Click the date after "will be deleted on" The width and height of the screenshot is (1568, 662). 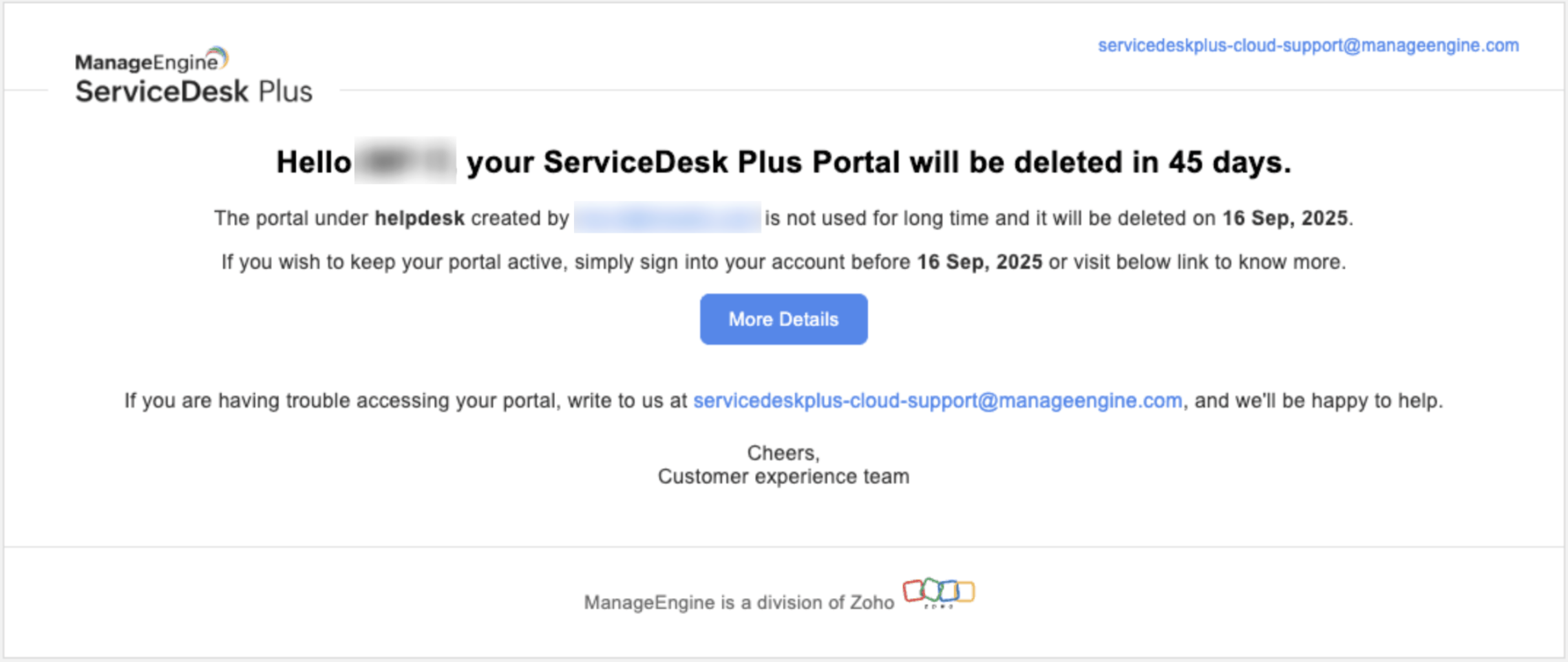(1284, 219)
